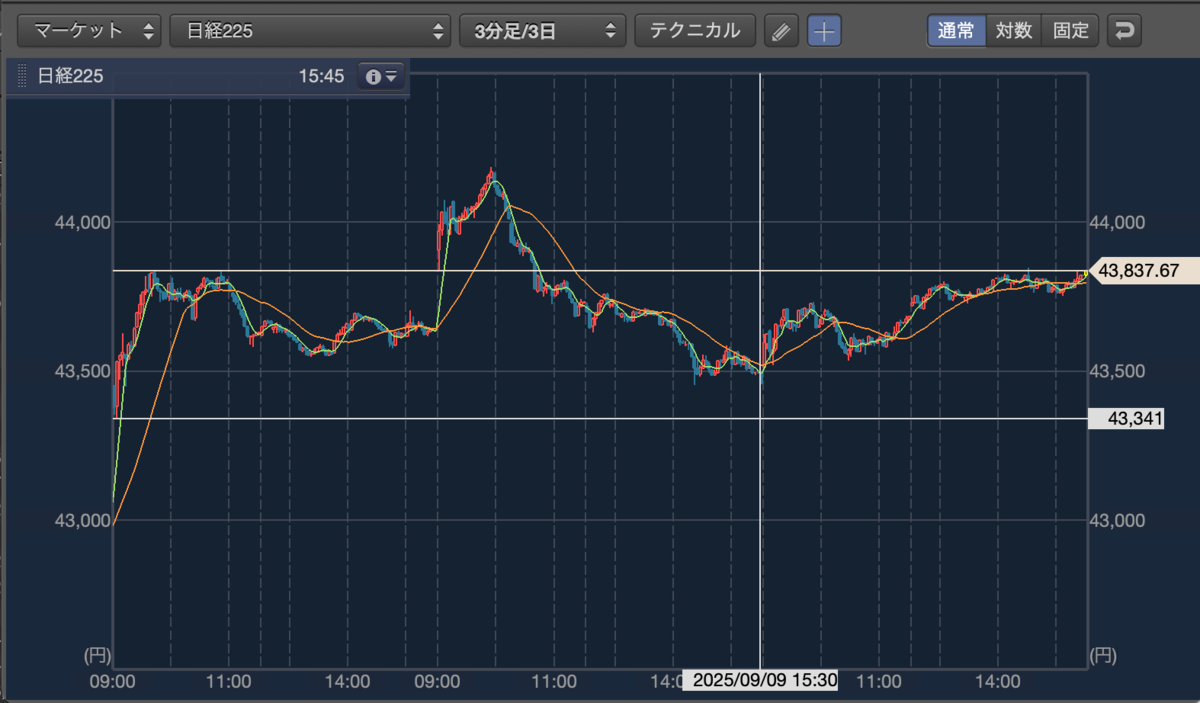Select the pencil drawing tool icon
Viewport: 1200px width, 703px height.
(782, 31)
